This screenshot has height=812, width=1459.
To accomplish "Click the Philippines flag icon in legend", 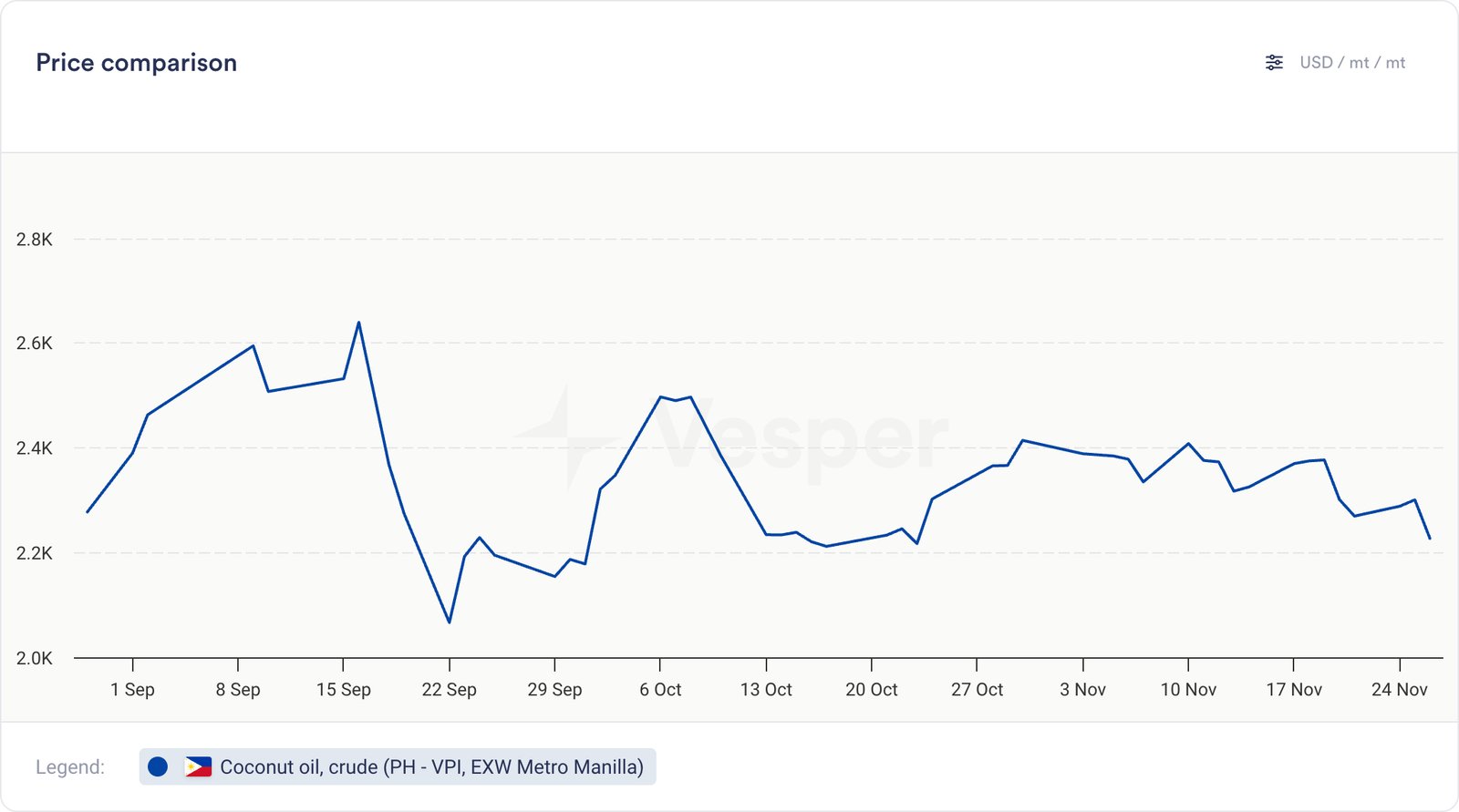I will pos(198,766).
